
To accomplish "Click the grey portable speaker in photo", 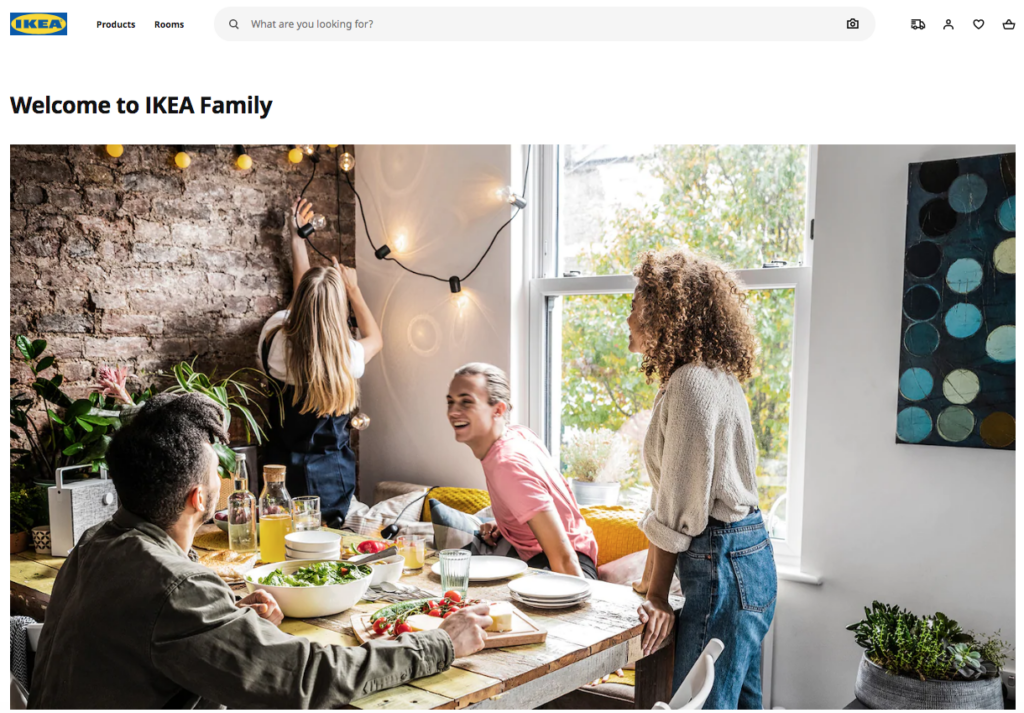I will pyautogui.click(x=82, y=509).
